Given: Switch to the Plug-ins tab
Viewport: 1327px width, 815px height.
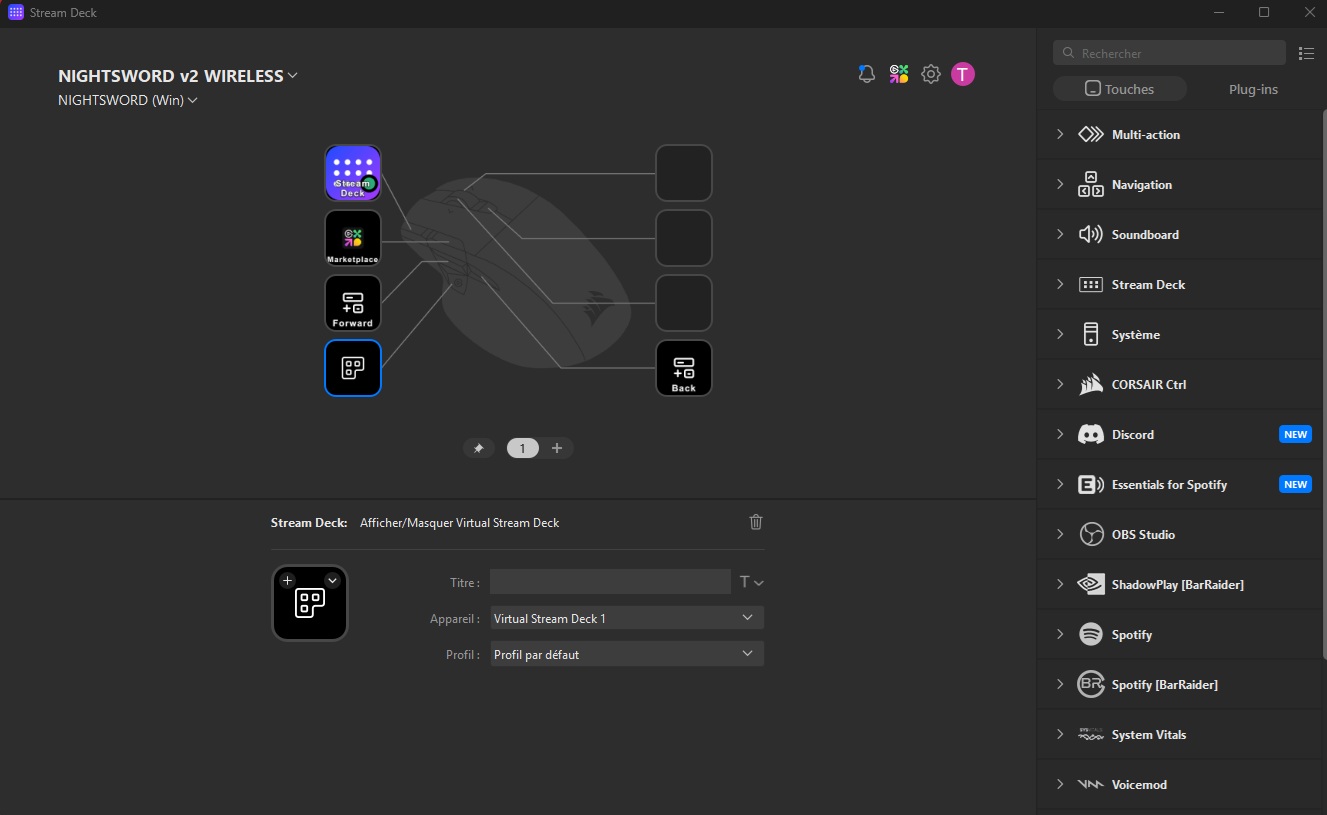Looking at the screenshot, I should click(x=1253, y=89).
